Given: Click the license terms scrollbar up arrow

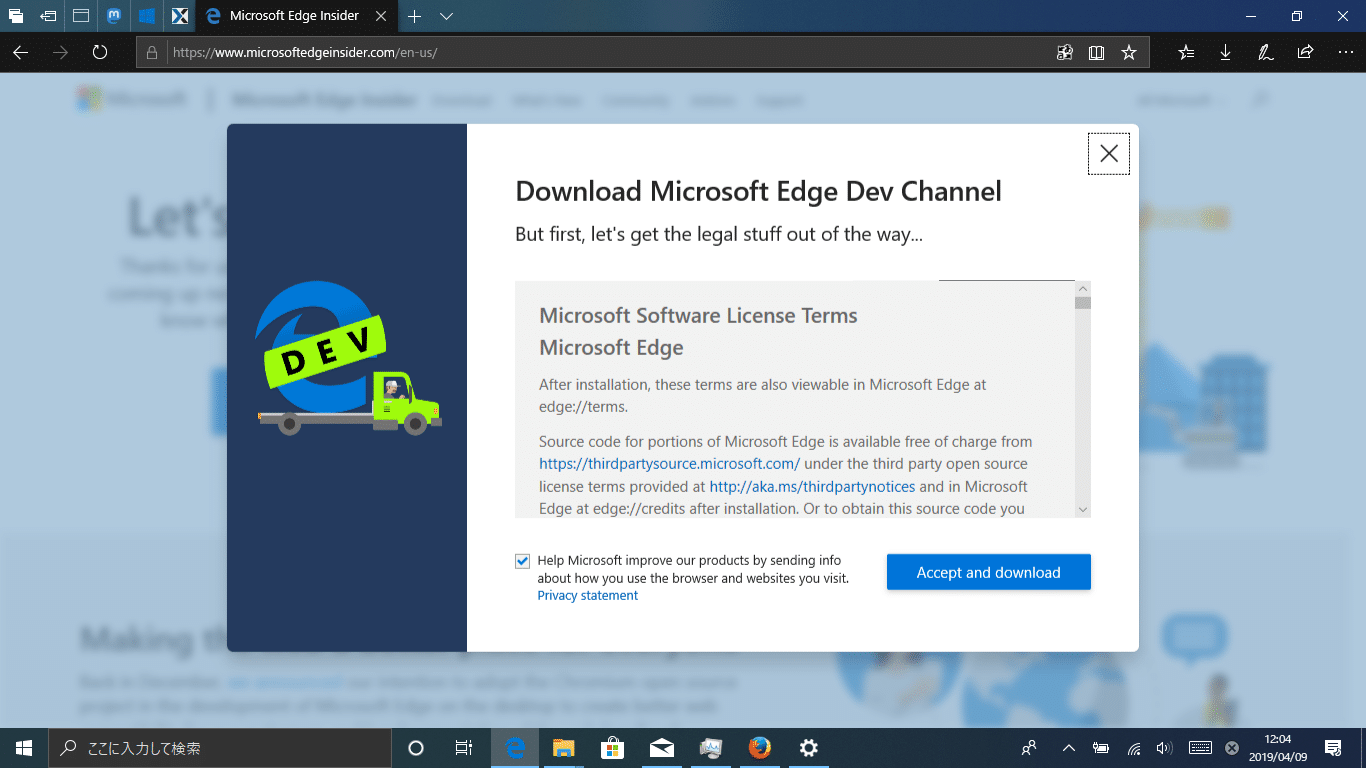Looking at the screenshot, I should pyautogui.click(x=1083, y=289).
